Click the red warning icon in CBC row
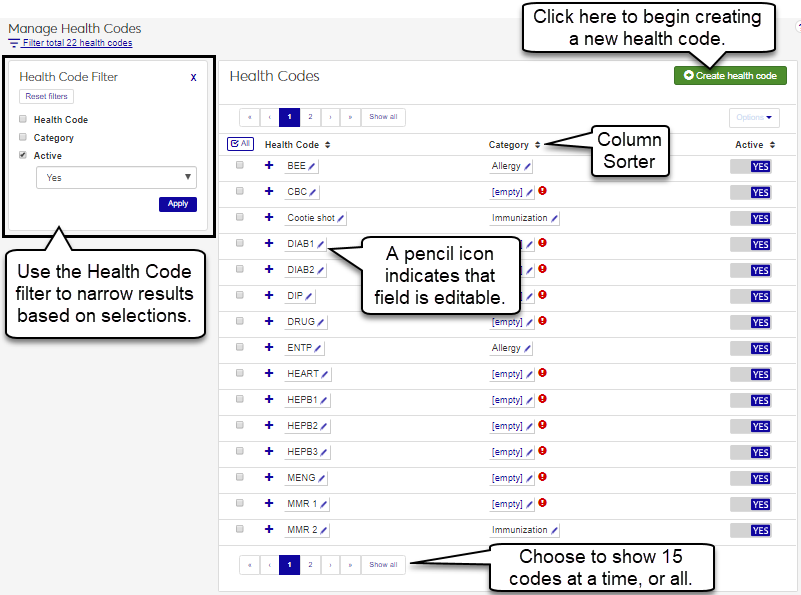This screenshot has height=595, width=801. (x=542, y=191)
